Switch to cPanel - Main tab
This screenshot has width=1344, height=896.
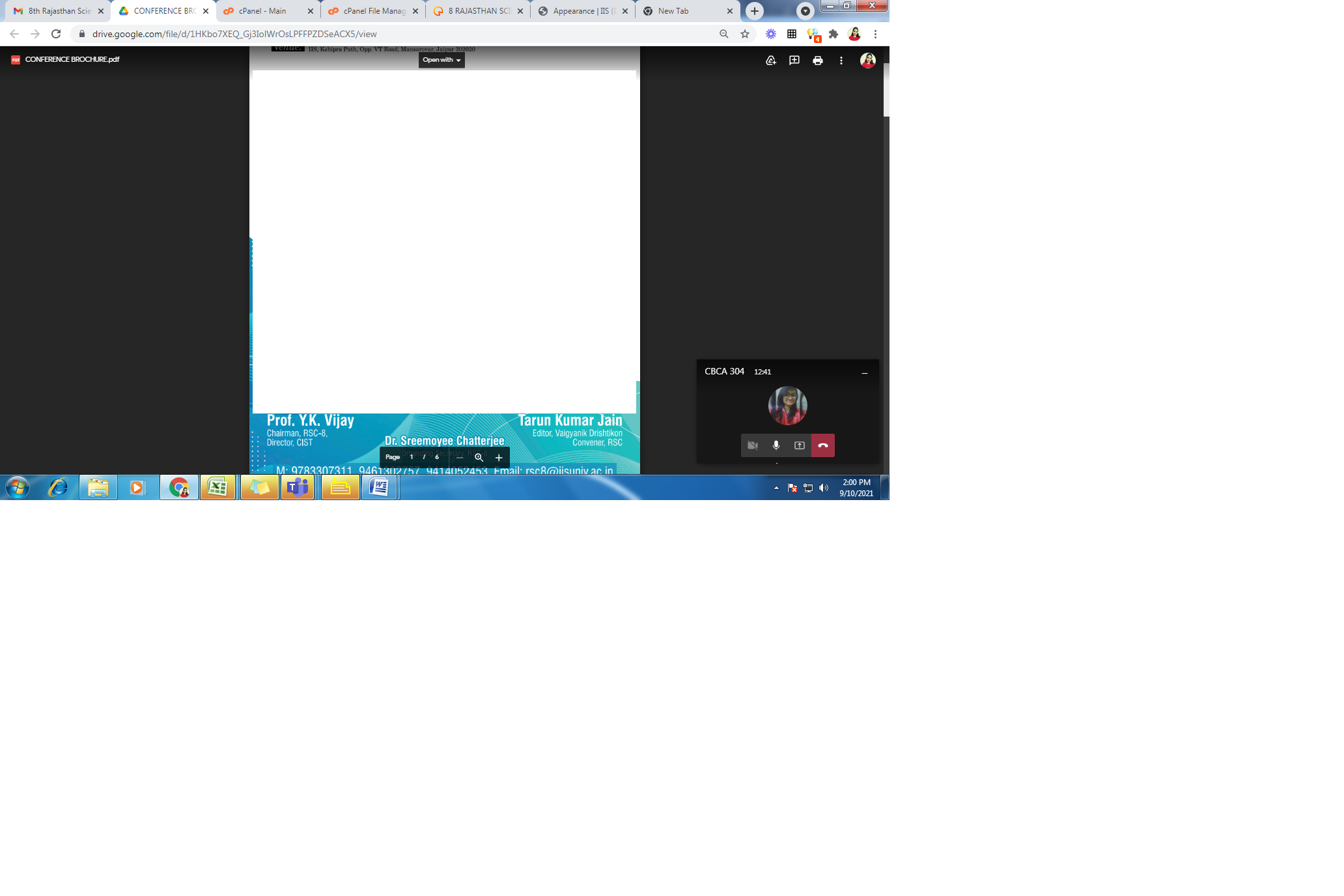pos(262,11)
